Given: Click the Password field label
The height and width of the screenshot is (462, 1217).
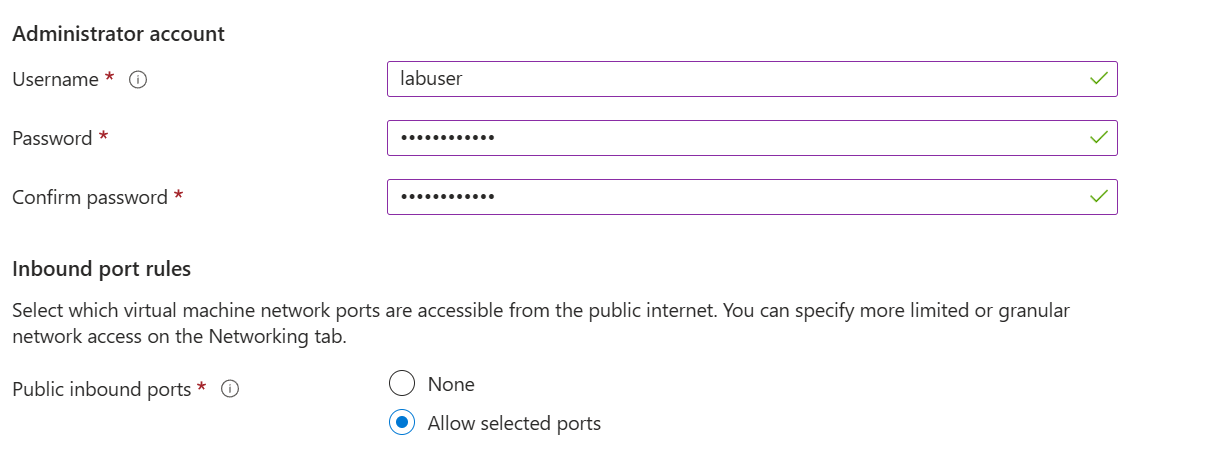Looking at the screenshot, I should click(52, 139).
